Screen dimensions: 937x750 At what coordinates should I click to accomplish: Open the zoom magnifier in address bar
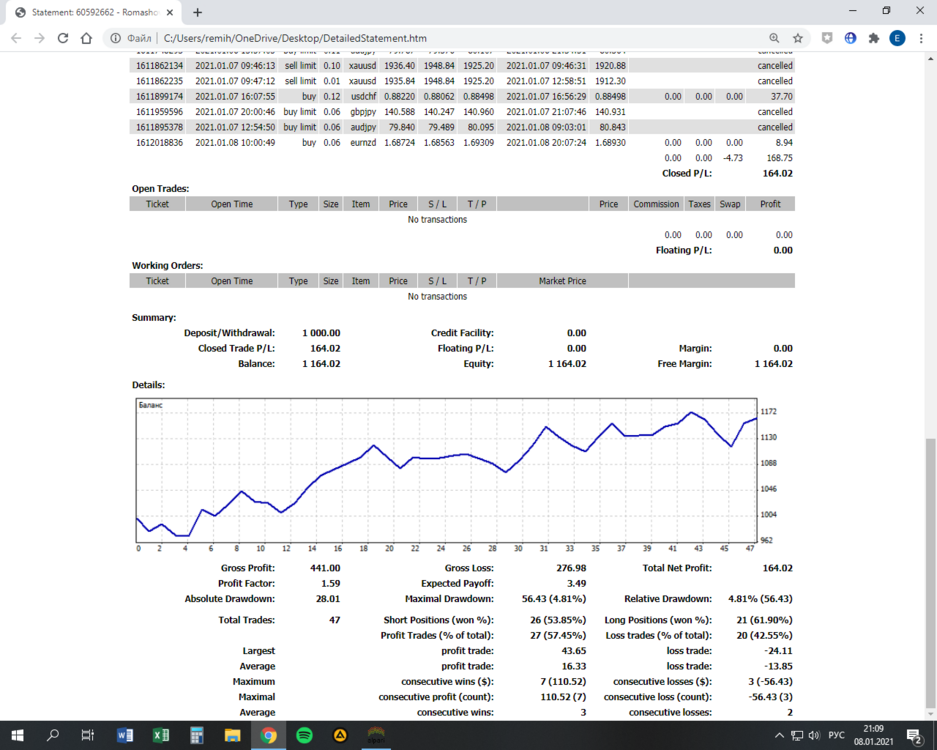click(774, 38)
